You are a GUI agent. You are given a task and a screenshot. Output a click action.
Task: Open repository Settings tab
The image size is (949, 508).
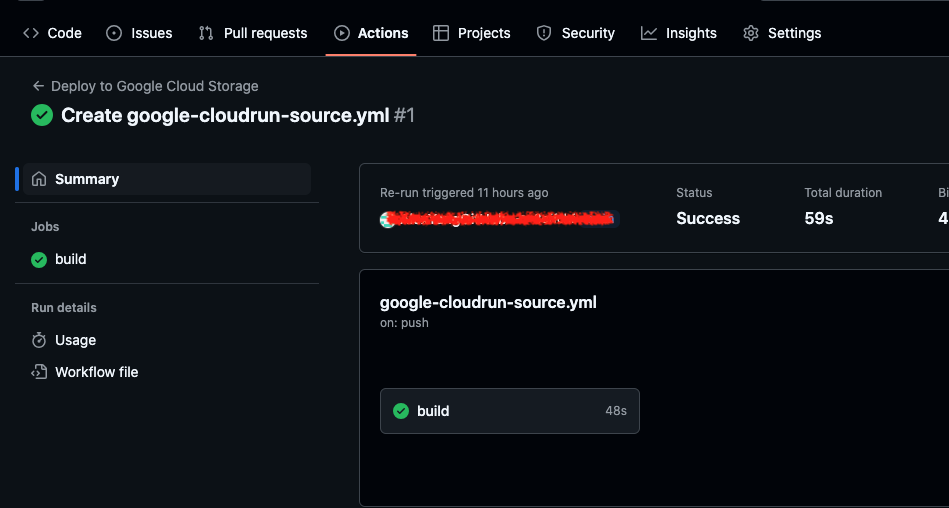coord(782,33)
